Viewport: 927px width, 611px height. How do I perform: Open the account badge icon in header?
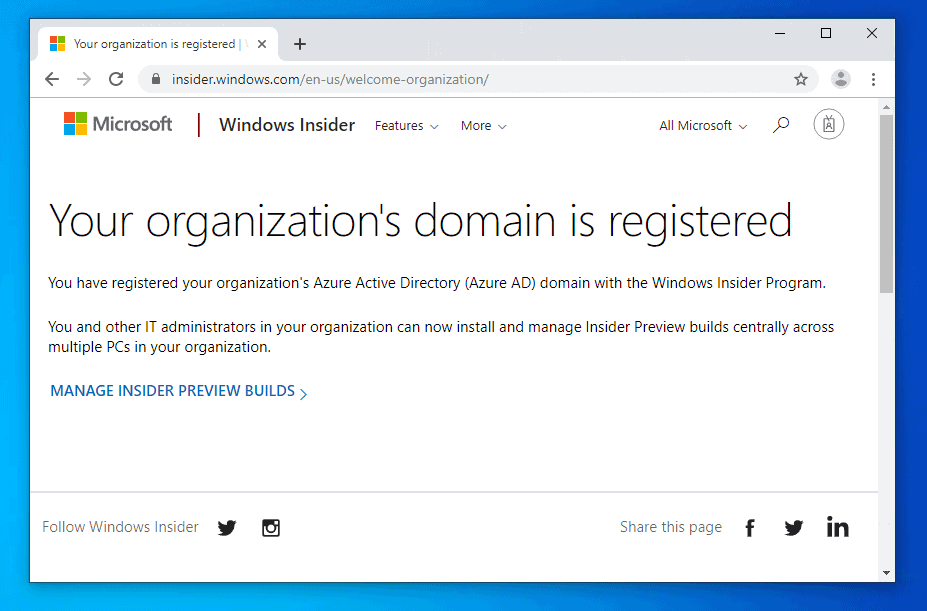(829, 124)
